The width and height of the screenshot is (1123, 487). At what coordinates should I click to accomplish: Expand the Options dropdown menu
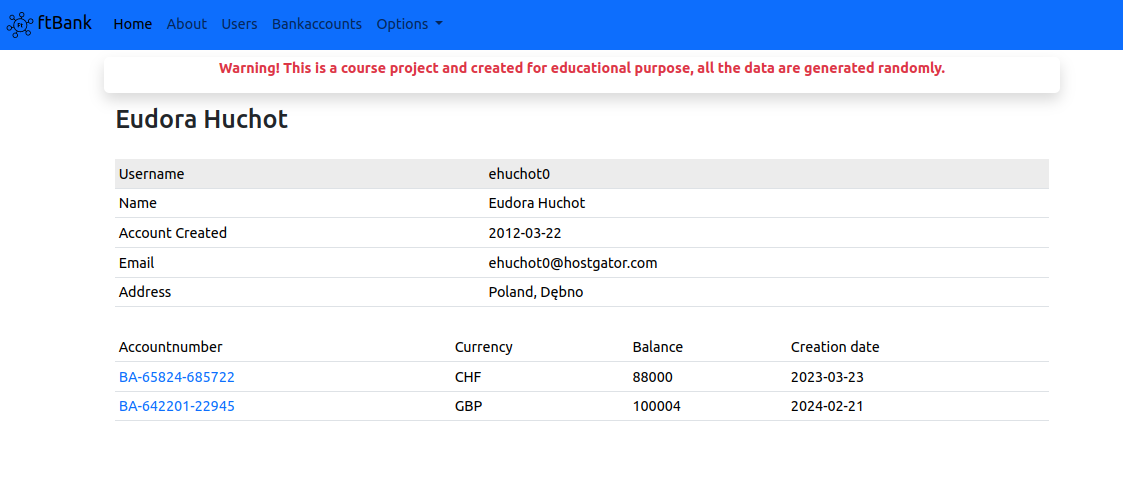[x=409, y=24]
